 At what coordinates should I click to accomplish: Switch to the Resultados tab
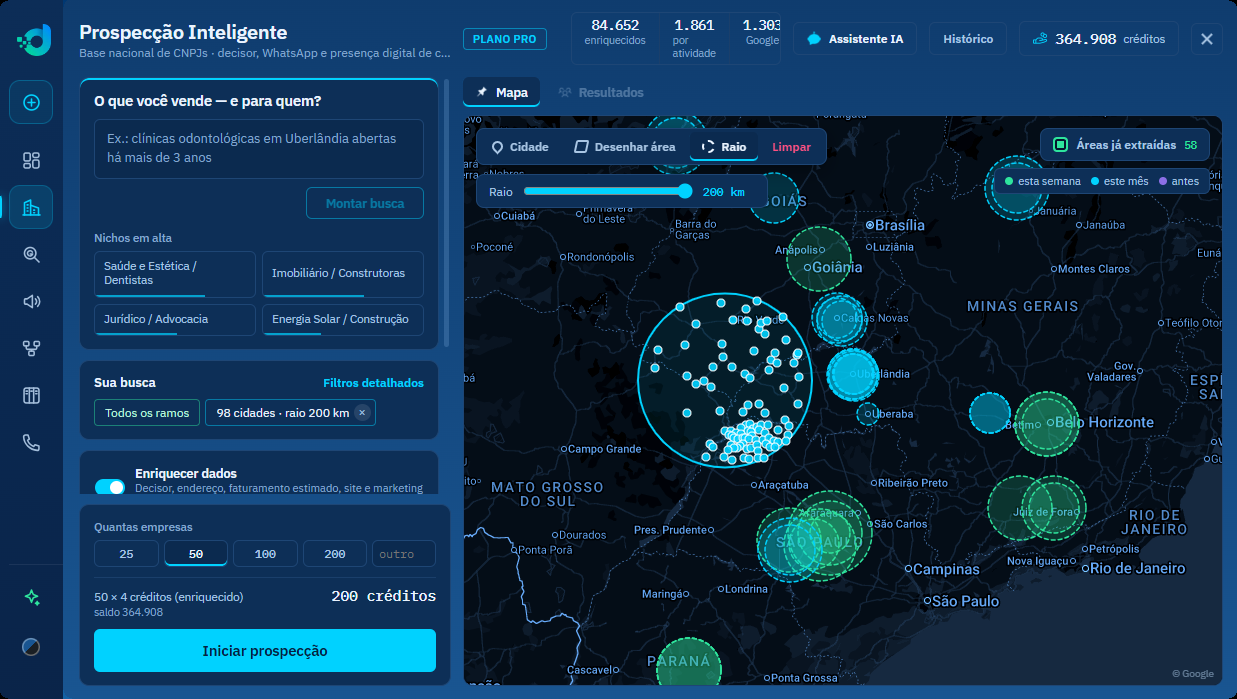(x=601, y=92)
